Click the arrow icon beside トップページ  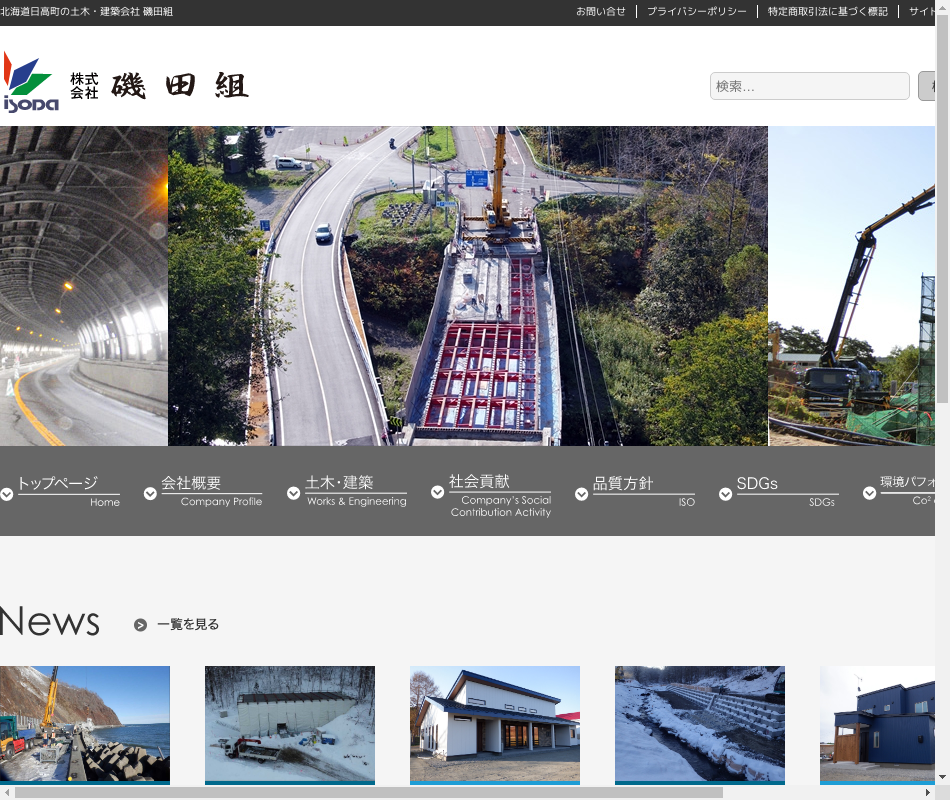click(x=7, y=494)
